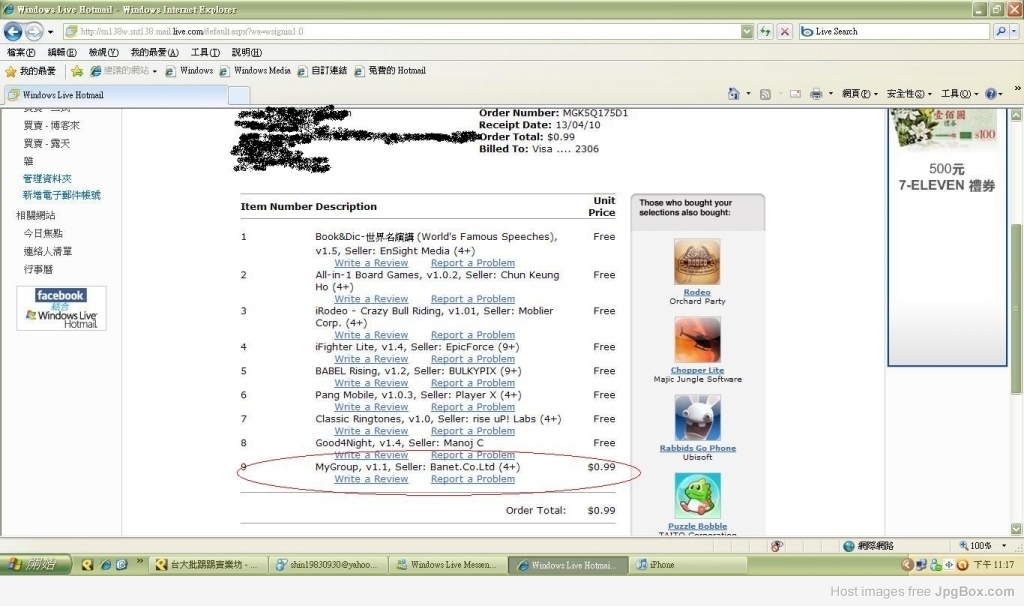Open the 工具 (Tools) menu in menu bar
The height and width of the screenshot is (606, 1024).
tap(204, 52)
